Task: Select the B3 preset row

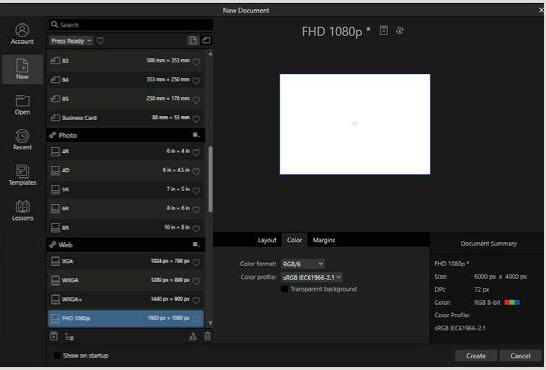Action: click(126, 61)
